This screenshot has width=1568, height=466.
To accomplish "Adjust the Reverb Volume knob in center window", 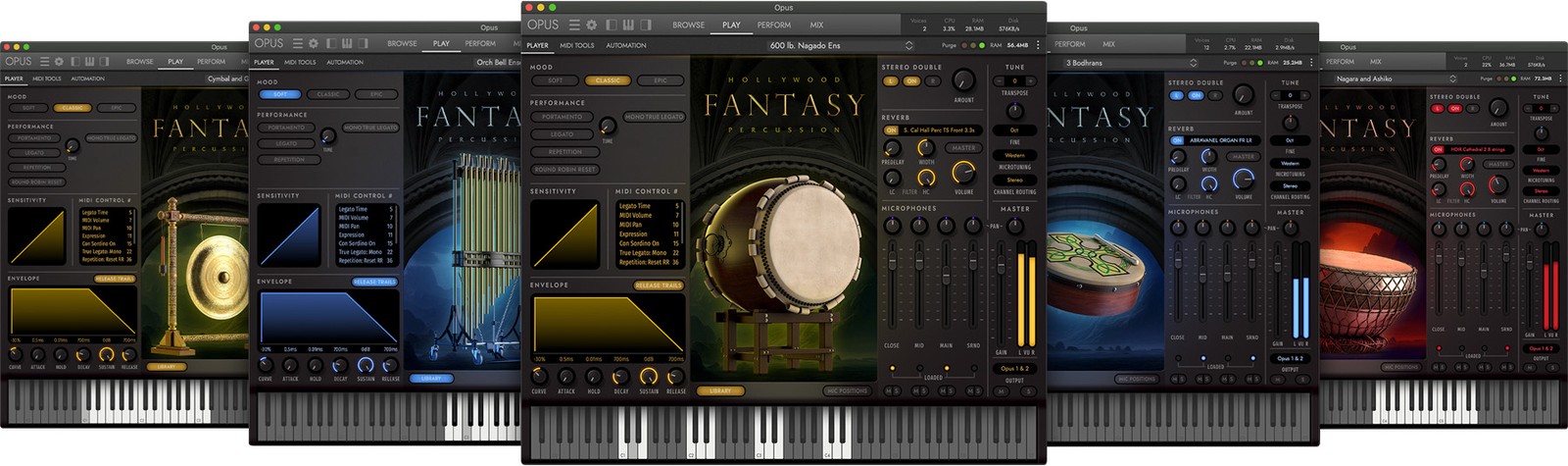I will click(963, 174).
